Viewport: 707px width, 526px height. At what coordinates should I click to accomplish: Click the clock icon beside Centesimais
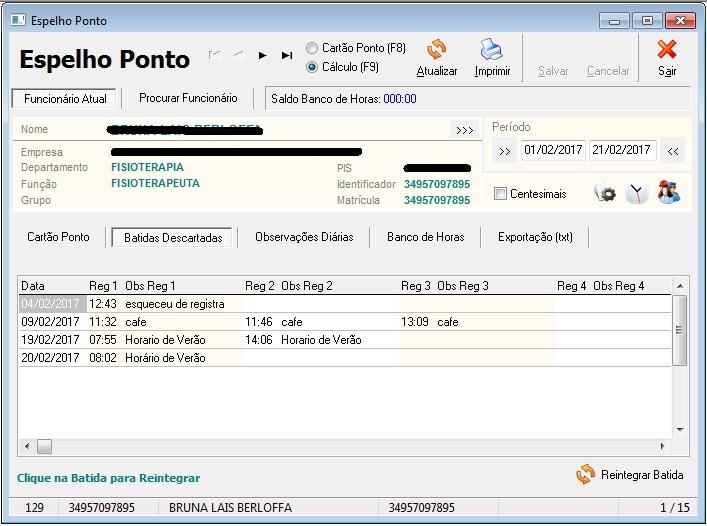point(637,194)
